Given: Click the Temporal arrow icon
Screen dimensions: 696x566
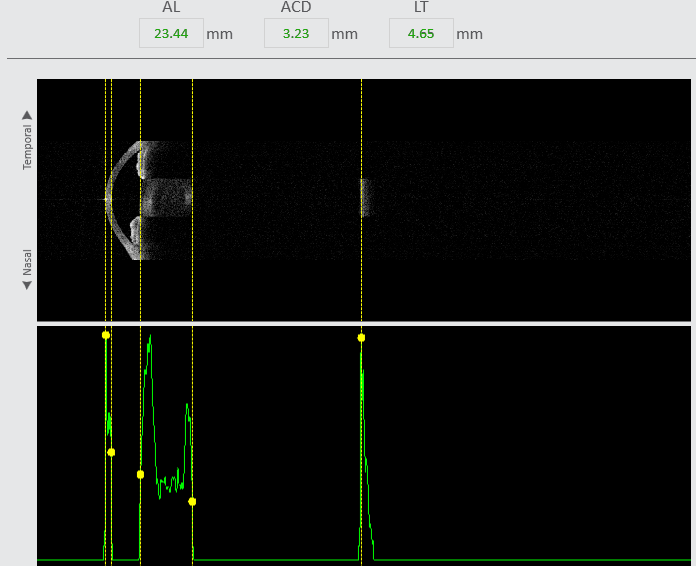Looking at the screenshot, I should (27, 115).
